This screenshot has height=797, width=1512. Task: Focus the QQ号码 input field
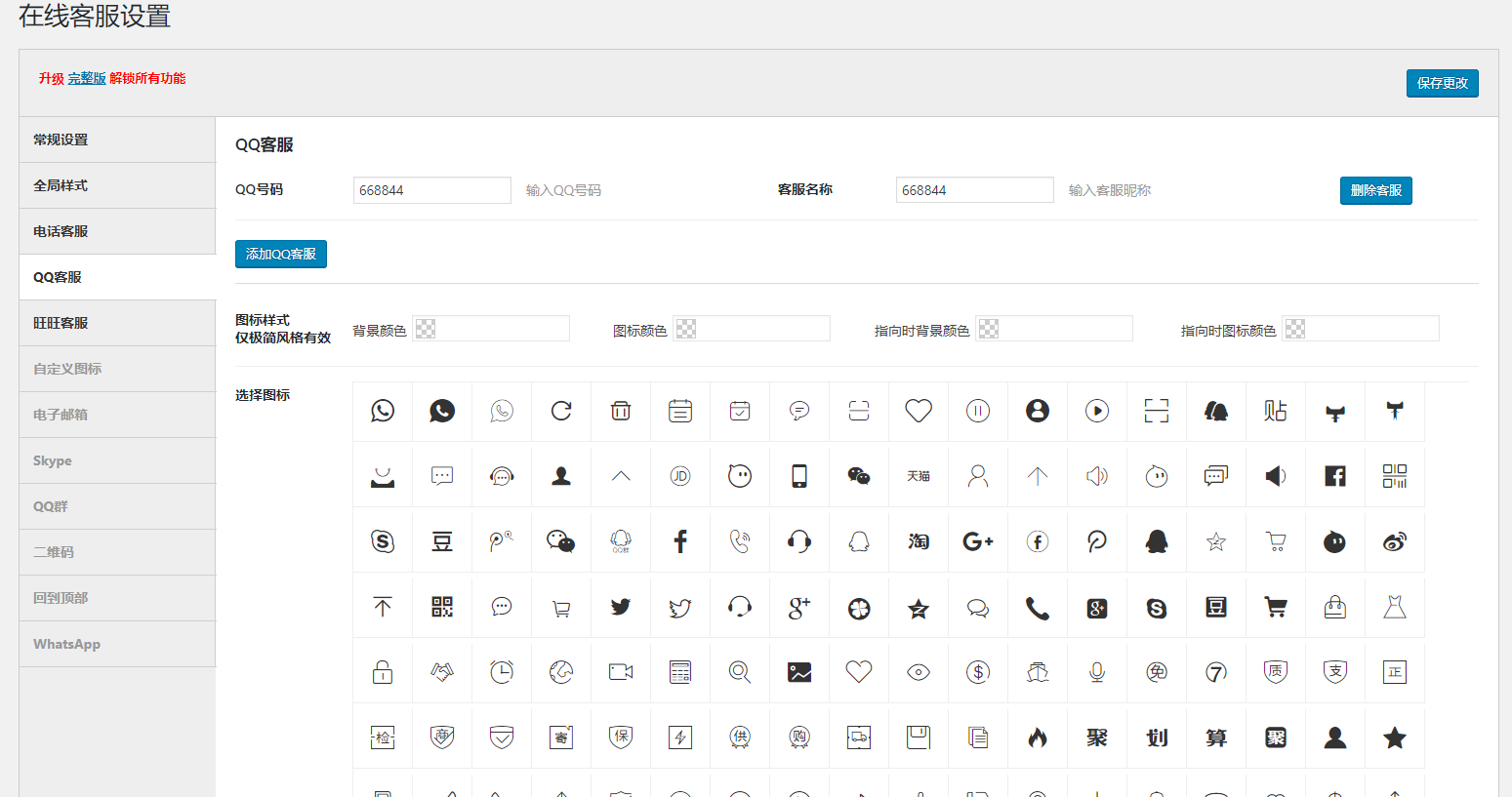[432, 190]
